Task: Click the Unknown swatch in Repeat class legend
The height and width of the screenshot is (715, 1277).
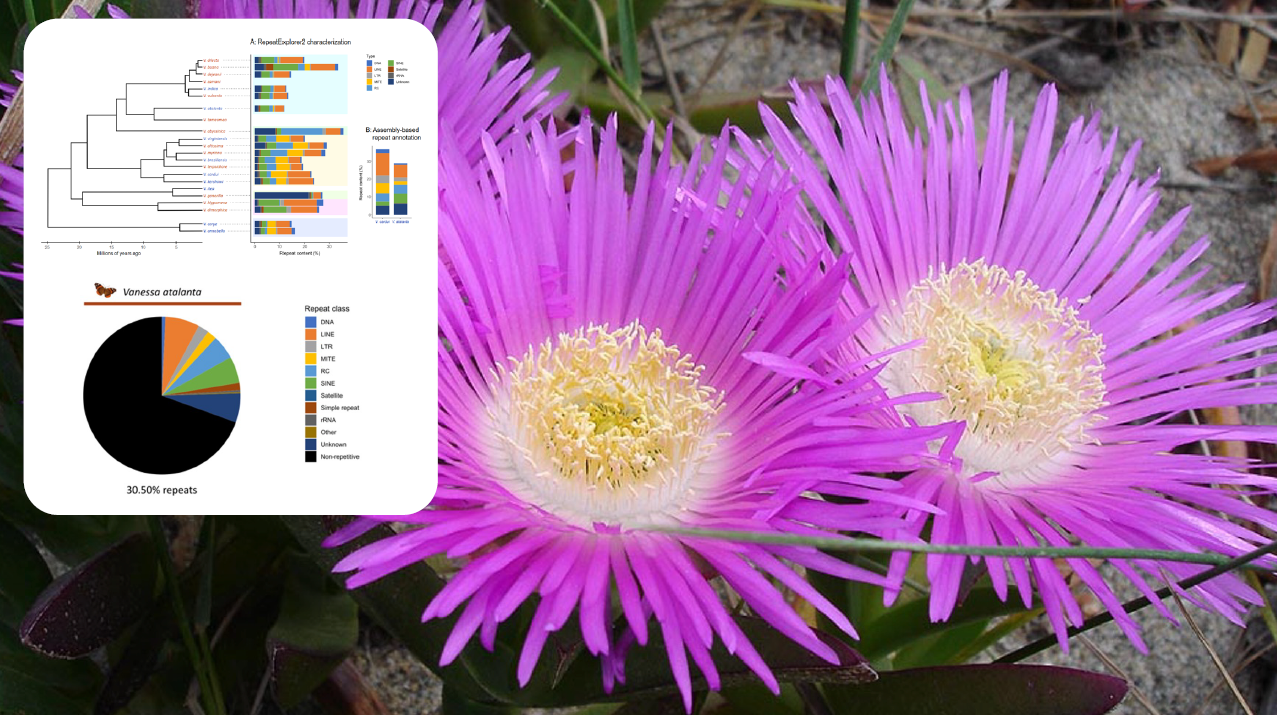Action: coord(311,444)
